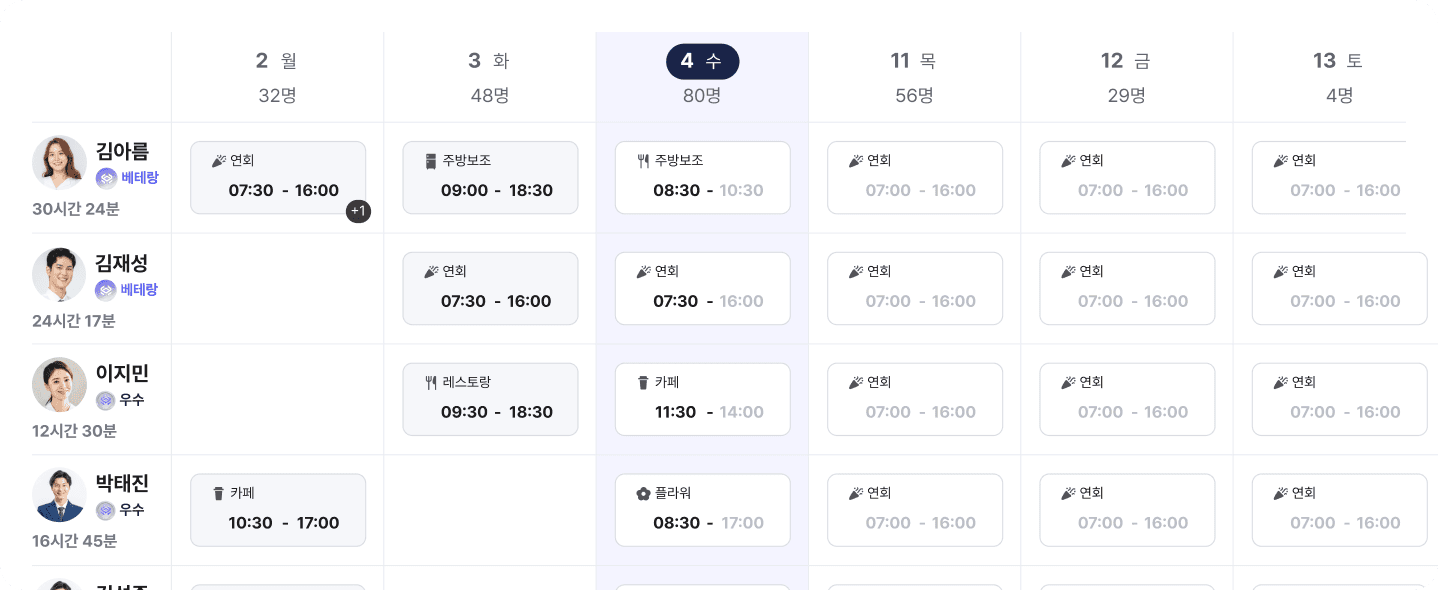Click fork-knife icon on 레스토랑 shift card

point(431,383)
